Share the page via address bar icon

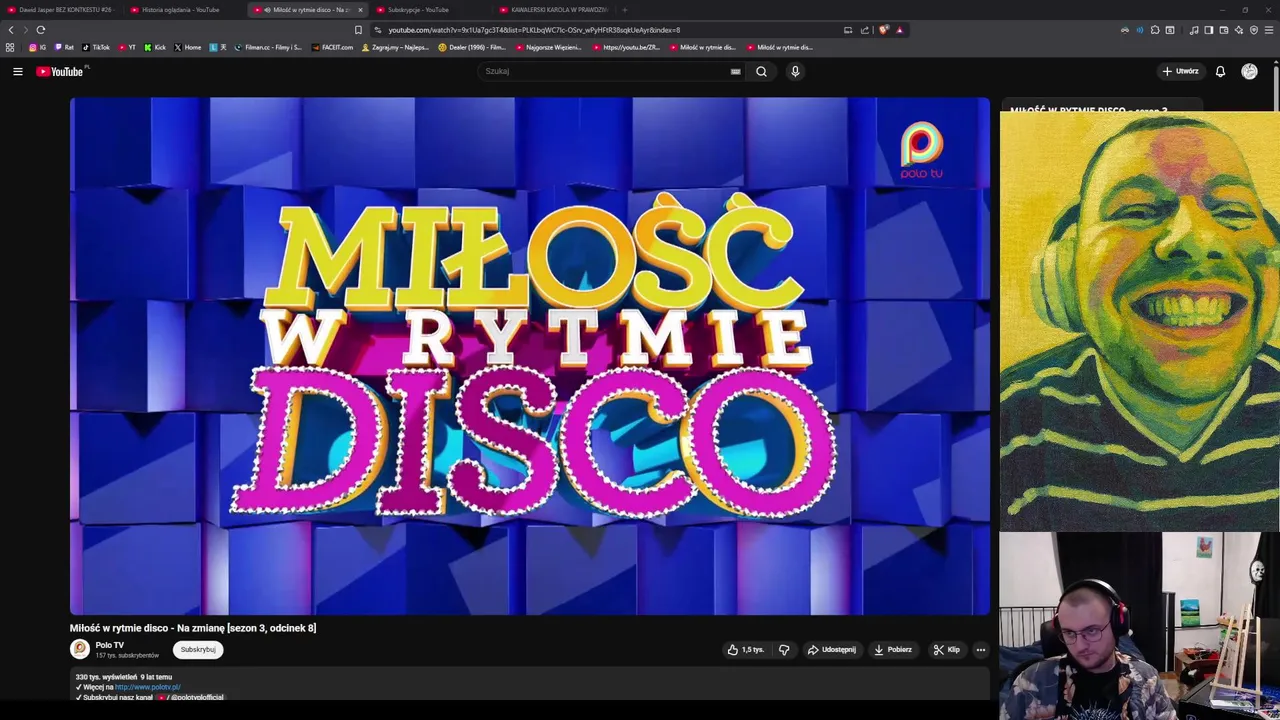tap(865, 30)
